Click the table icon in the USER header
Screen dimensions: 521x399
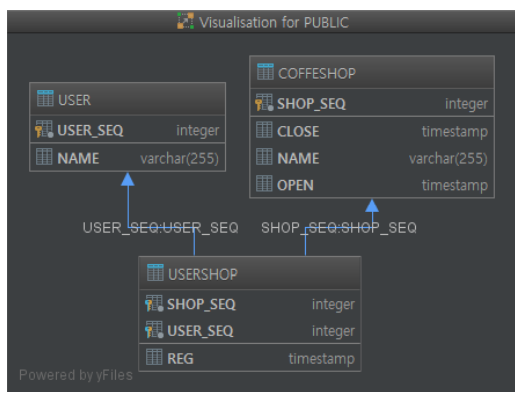click(x=45, y=98)
